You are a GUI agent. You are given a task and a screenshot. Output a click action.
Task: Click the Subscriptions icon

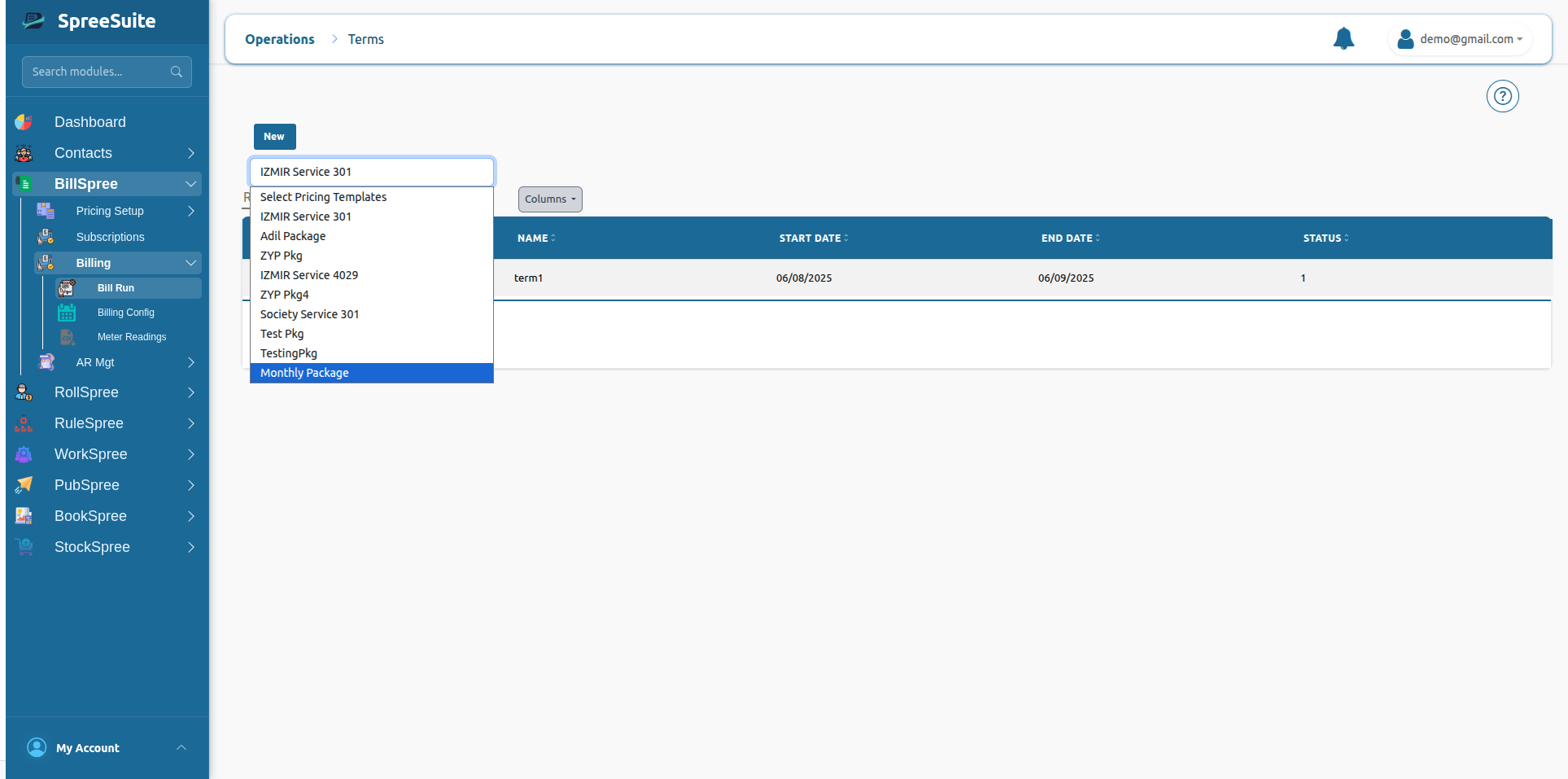click(46, 237)
